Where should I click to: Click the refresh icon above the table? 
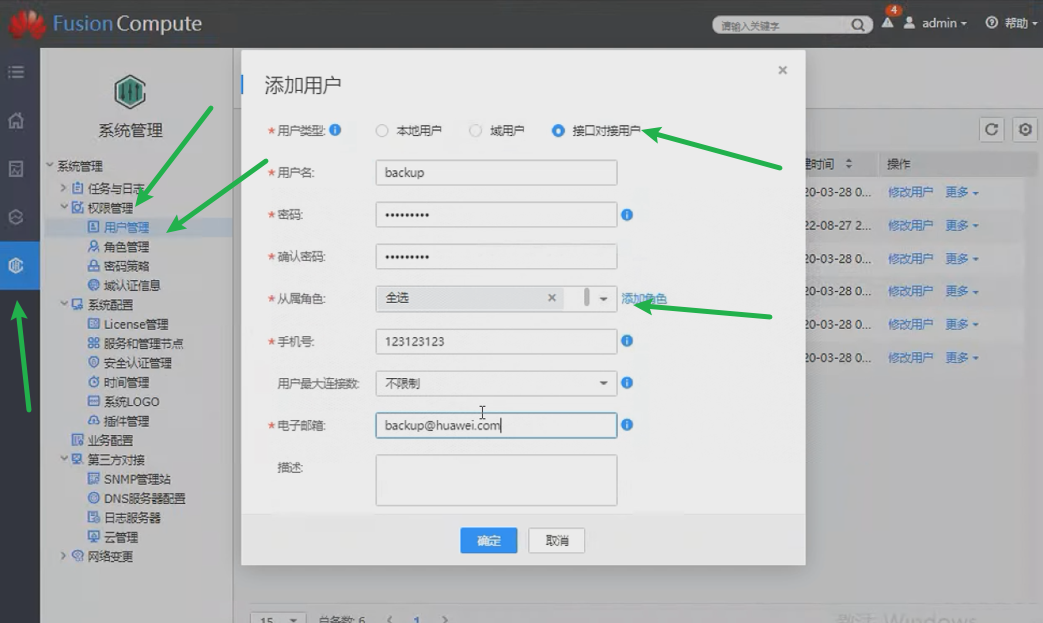tap(991, 129)
